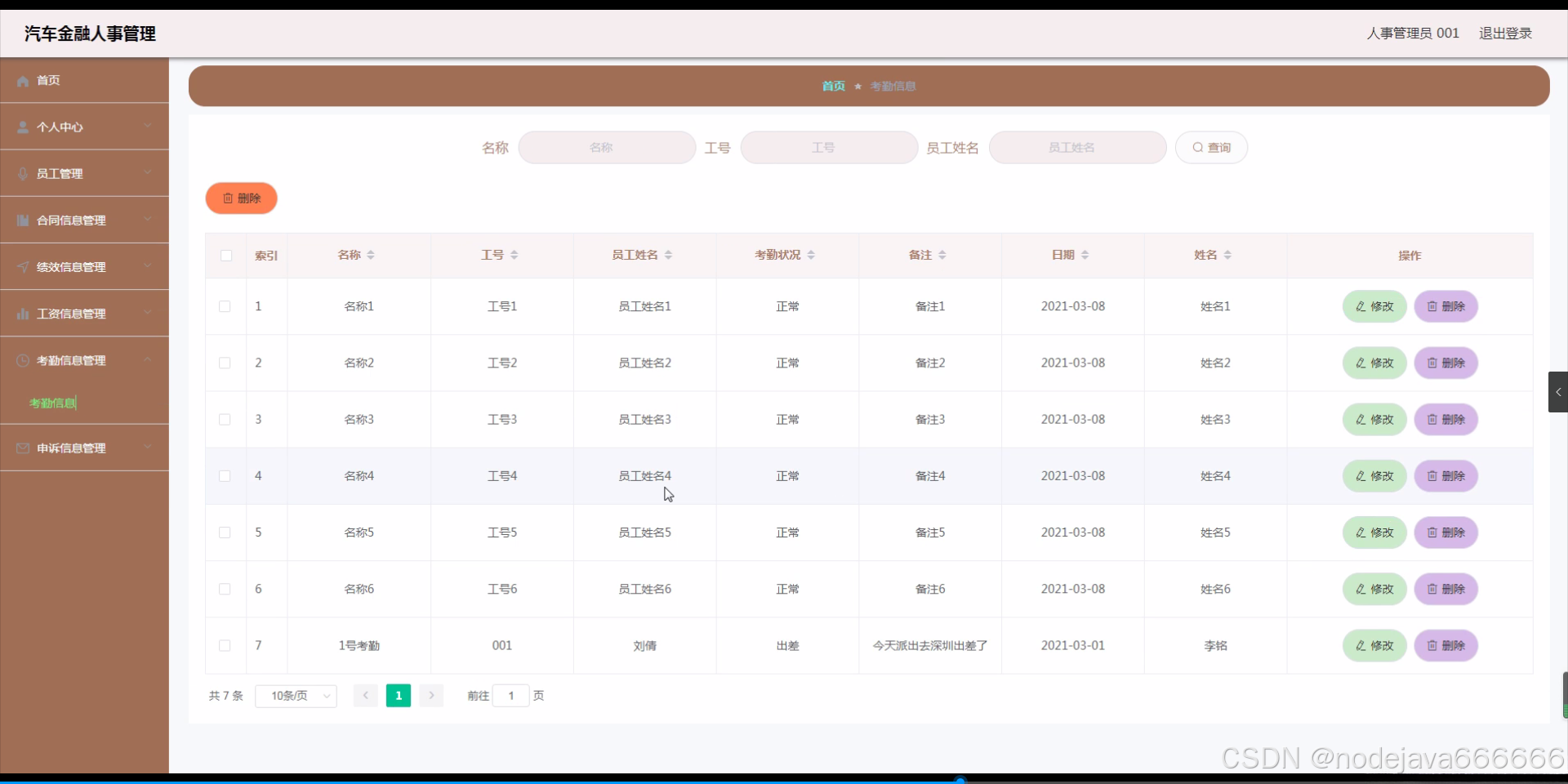The image size is (1568, 784).
Task: Click purple 删除 button for row 名称5
Action: [1445, 532]
